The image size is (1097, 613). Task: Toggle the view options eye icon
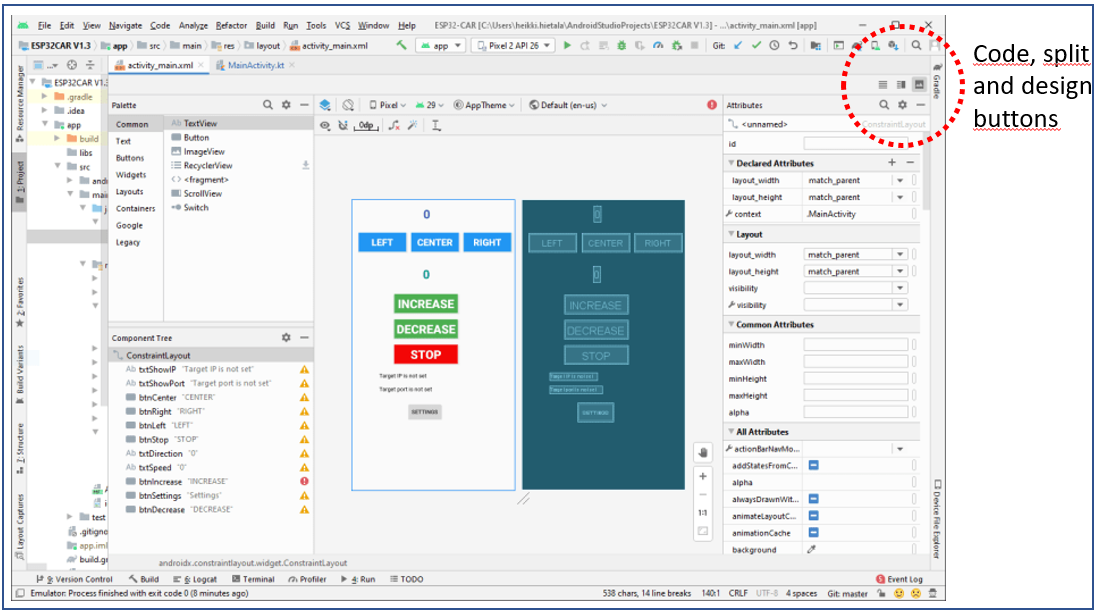click(325, 125)
